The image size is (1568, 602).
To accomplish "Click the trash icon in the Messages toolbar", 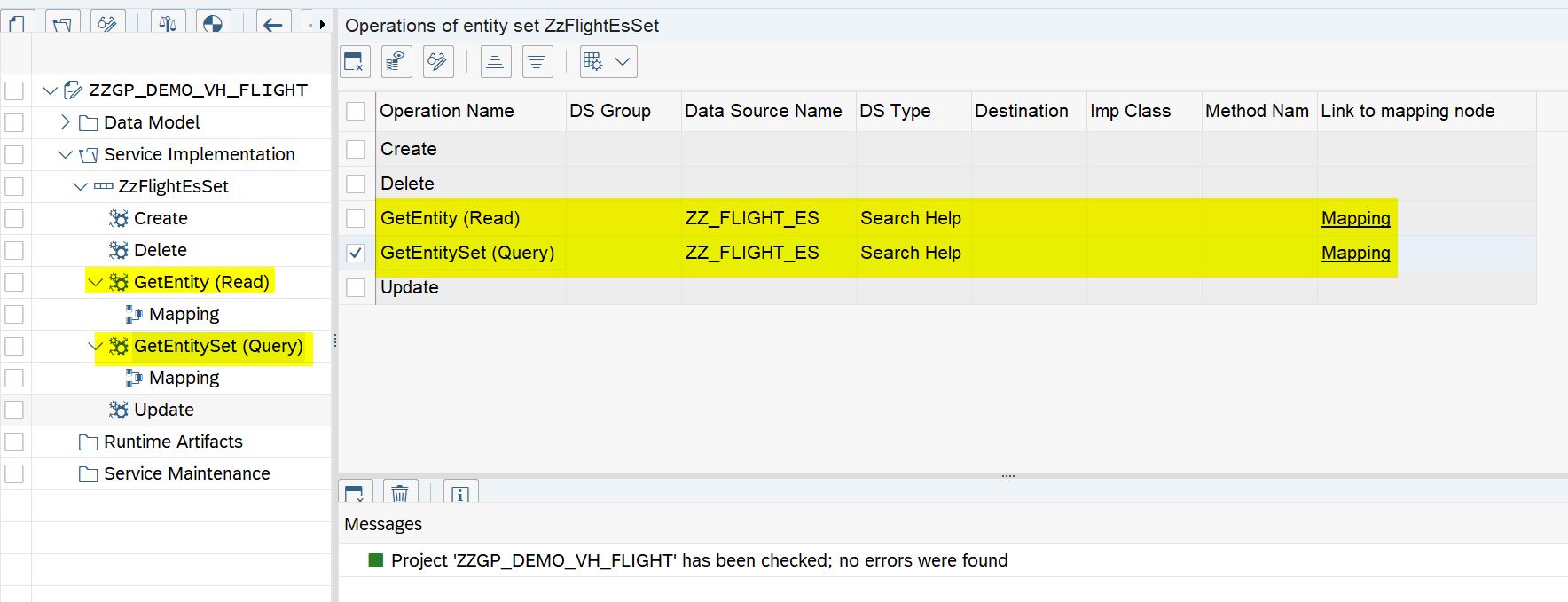I will (x=400, y=494).
